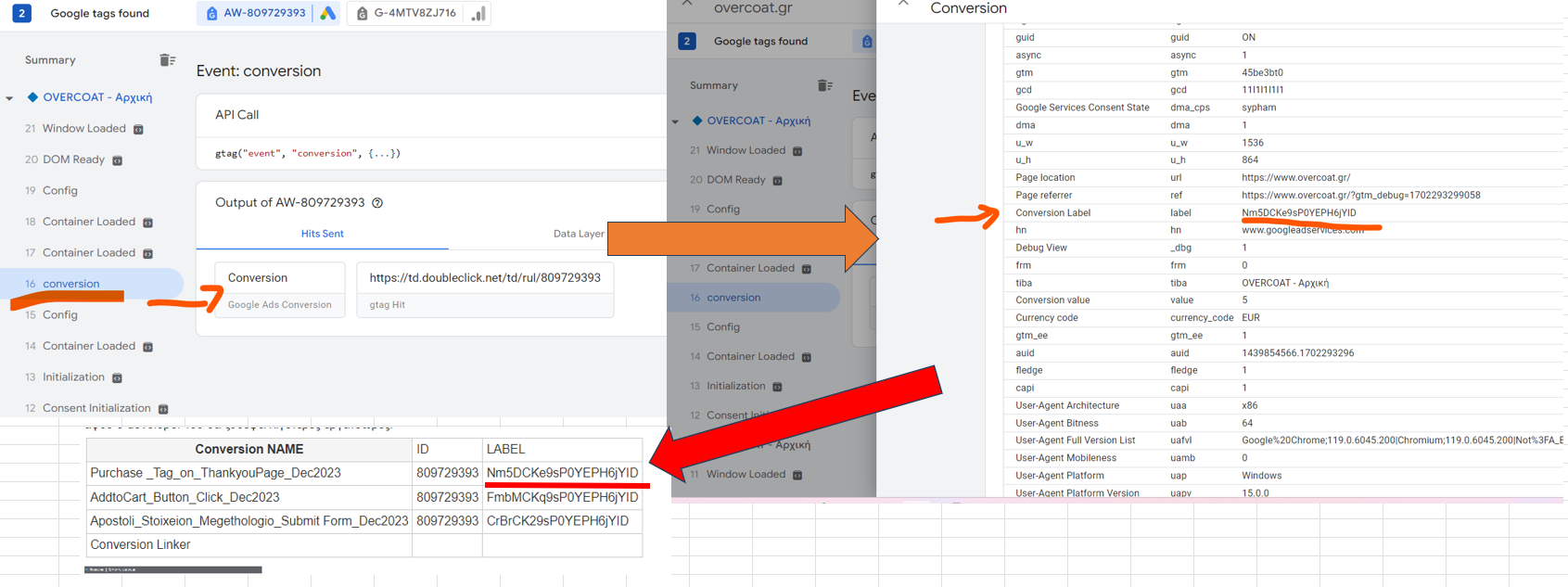Viewport: 1568px width, 587px height.
Task: Collapse the OVERCOAT - Αρχική tree in the undimmed list
Action: tap(9, 97)
